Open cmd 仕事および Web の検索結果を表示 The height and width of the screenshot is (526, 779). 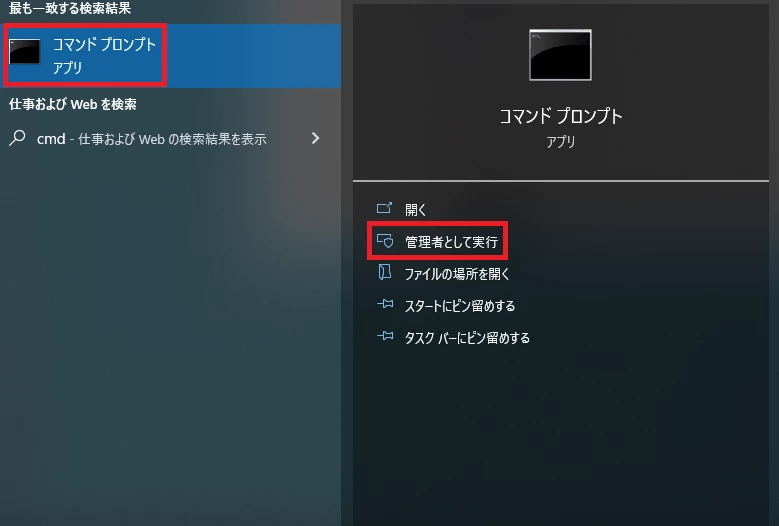(x=152, y=139)
